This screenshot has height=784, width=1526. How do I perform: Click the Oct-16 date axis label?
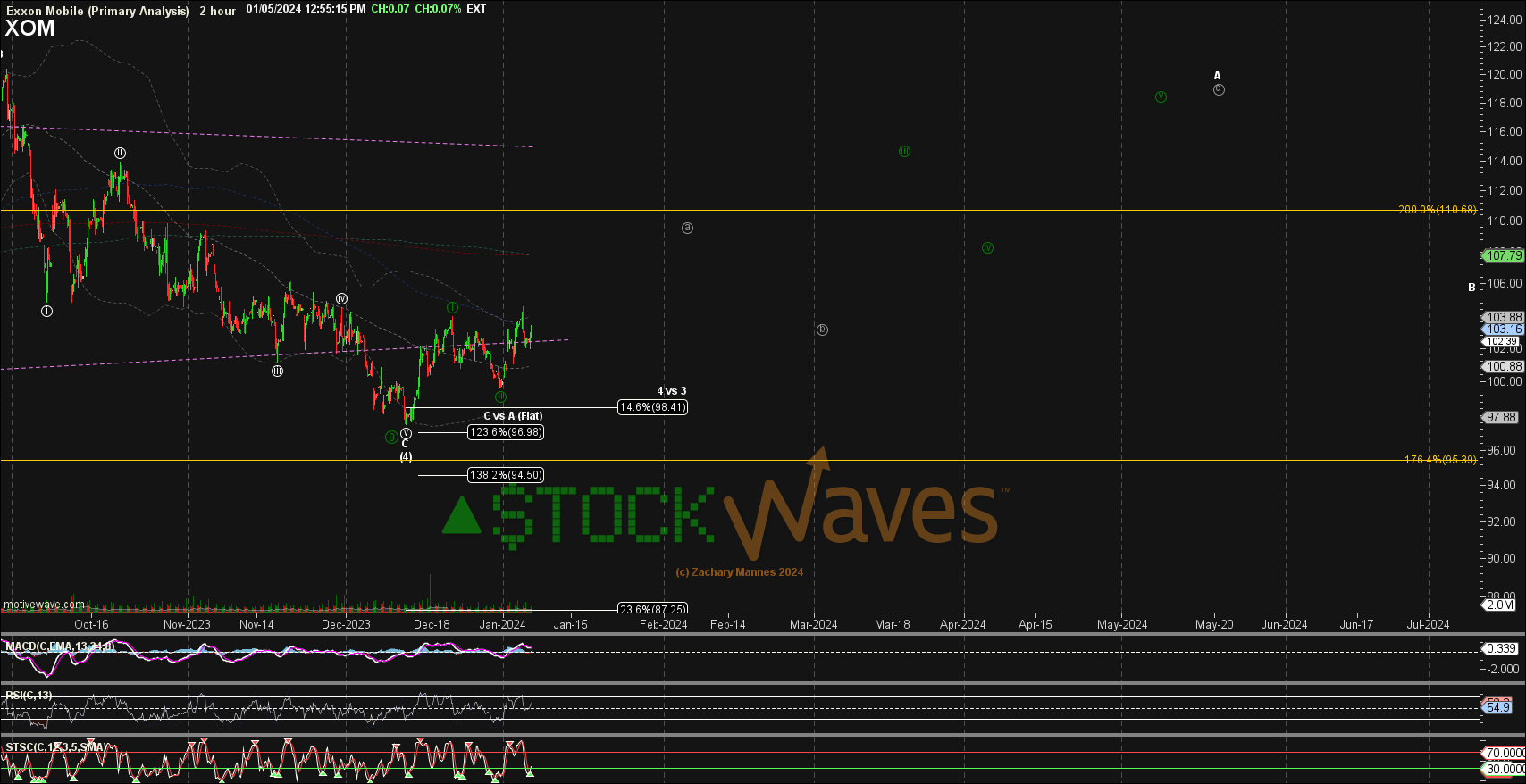pos(91,624)
